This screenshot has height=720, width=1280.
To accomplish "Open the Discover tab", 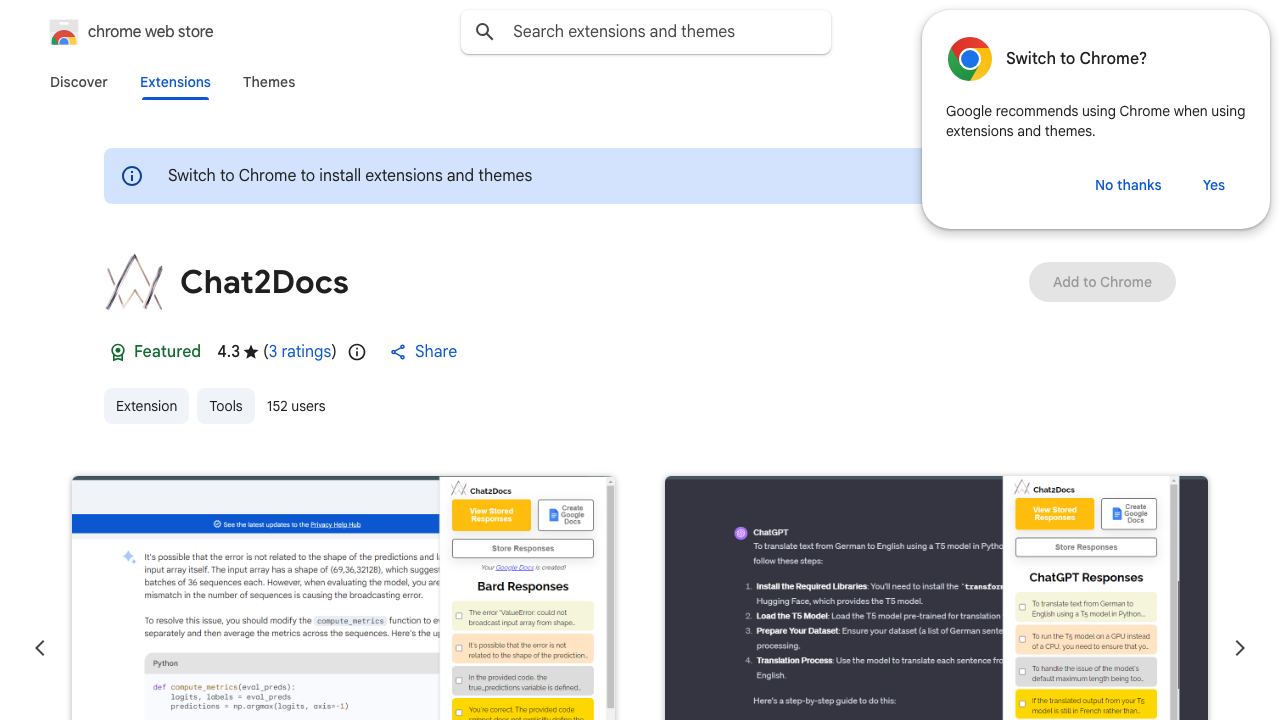I will tap(79, 82).
